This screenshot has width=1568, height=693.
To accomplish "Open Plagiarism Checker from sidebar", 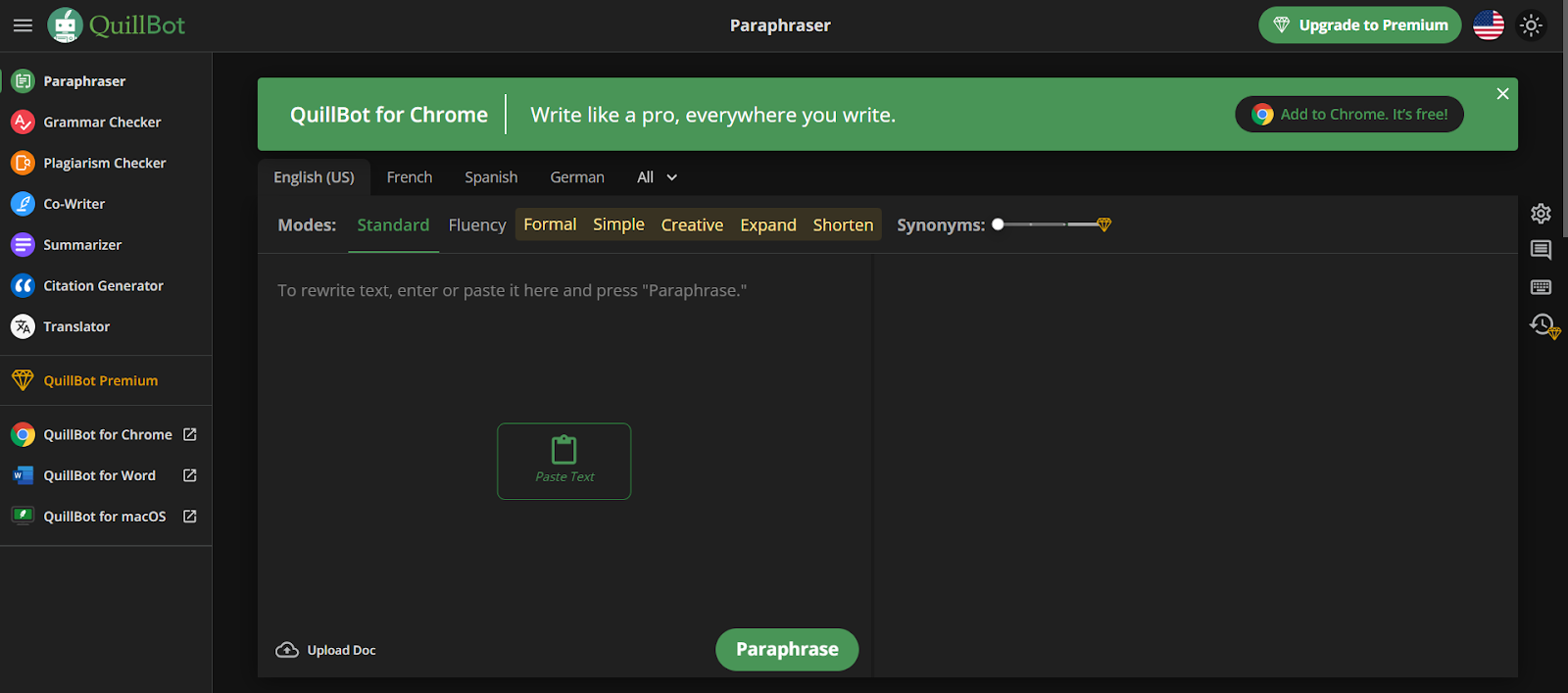I will (x=104, y=163).
